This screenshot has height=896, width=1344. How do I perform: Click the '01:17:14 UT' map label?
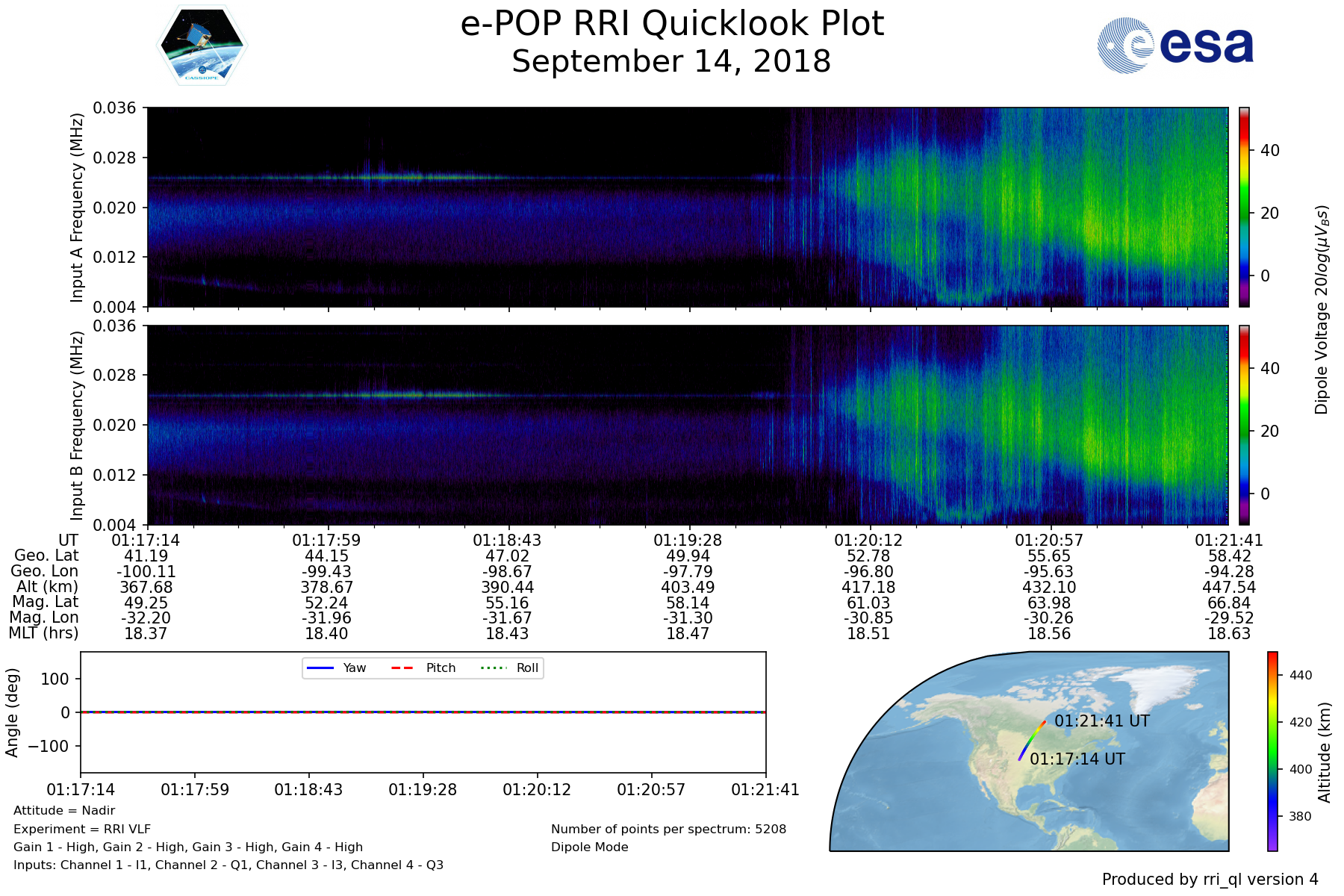click(1077, 759)
